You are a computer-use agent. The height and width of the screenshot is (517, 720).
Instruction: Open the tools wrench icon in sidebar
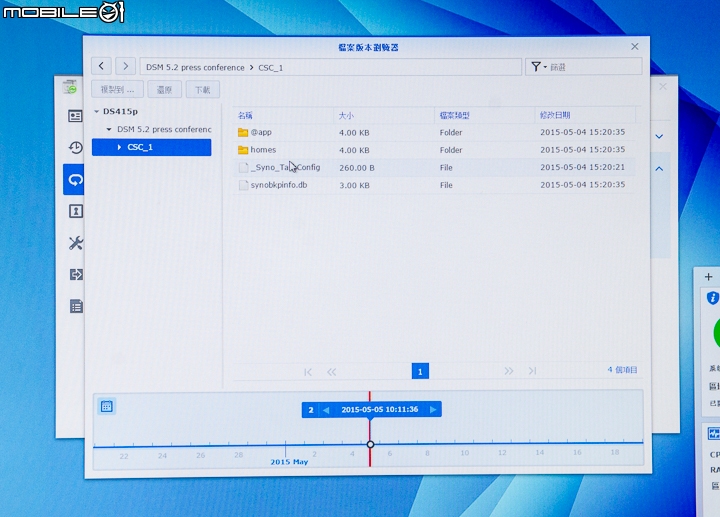pyautogui.click(x=76, y=243)
